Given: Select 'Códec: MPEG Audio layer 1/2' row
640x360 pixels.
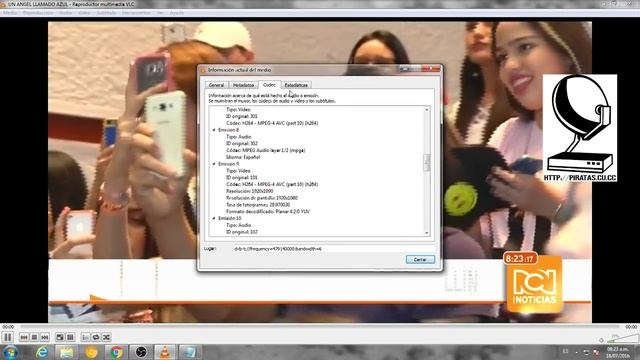Looking at the screenshot, I should click(265, 150).
